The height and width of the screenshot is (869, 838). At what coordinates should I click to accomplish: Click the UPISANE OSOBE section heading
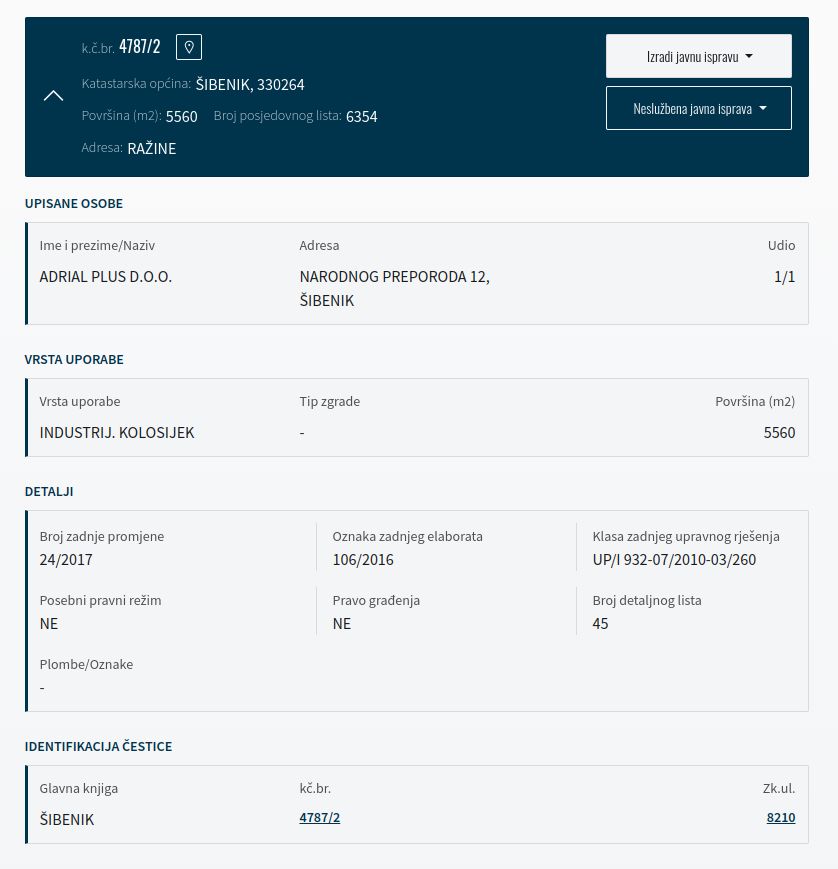coord(74,204)
